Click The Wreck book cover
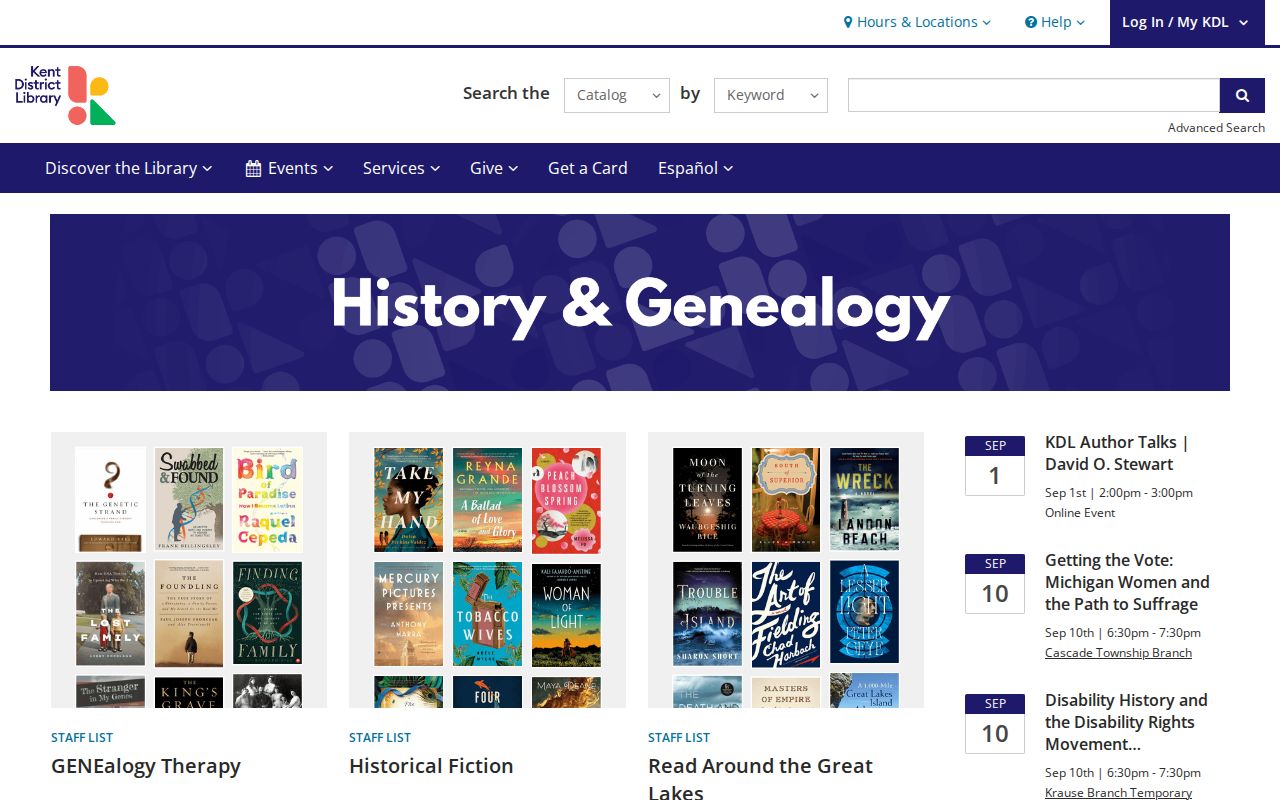Image resolution: width=1280 pixels, height=800 pixels. click(x=864, y=500)
